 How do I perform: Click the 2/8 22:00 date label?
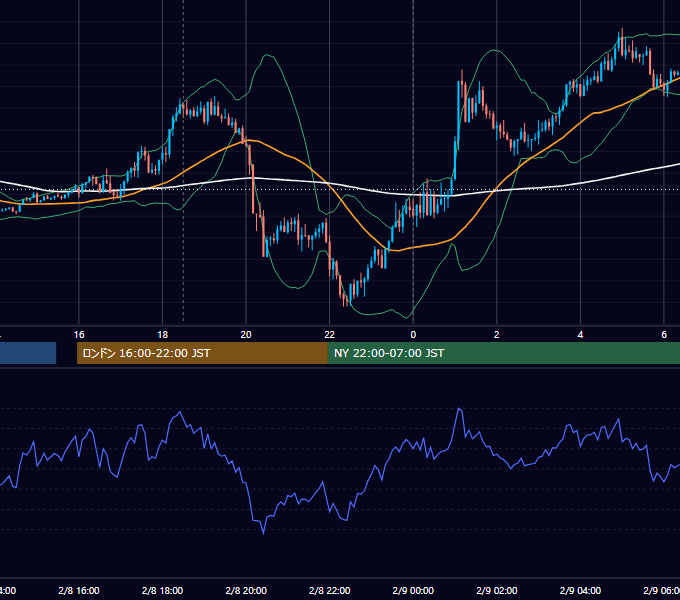pyautogui.click(x=330, y=590)
